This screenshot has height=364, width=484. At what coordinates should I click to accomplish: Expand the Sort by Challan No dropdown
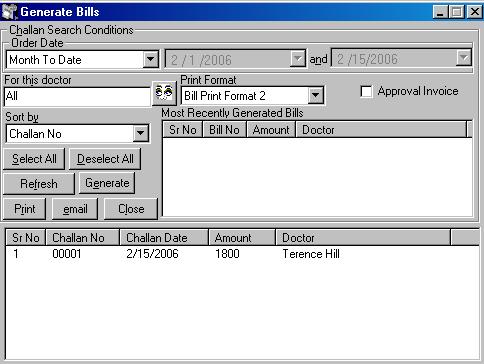(141, 133)
